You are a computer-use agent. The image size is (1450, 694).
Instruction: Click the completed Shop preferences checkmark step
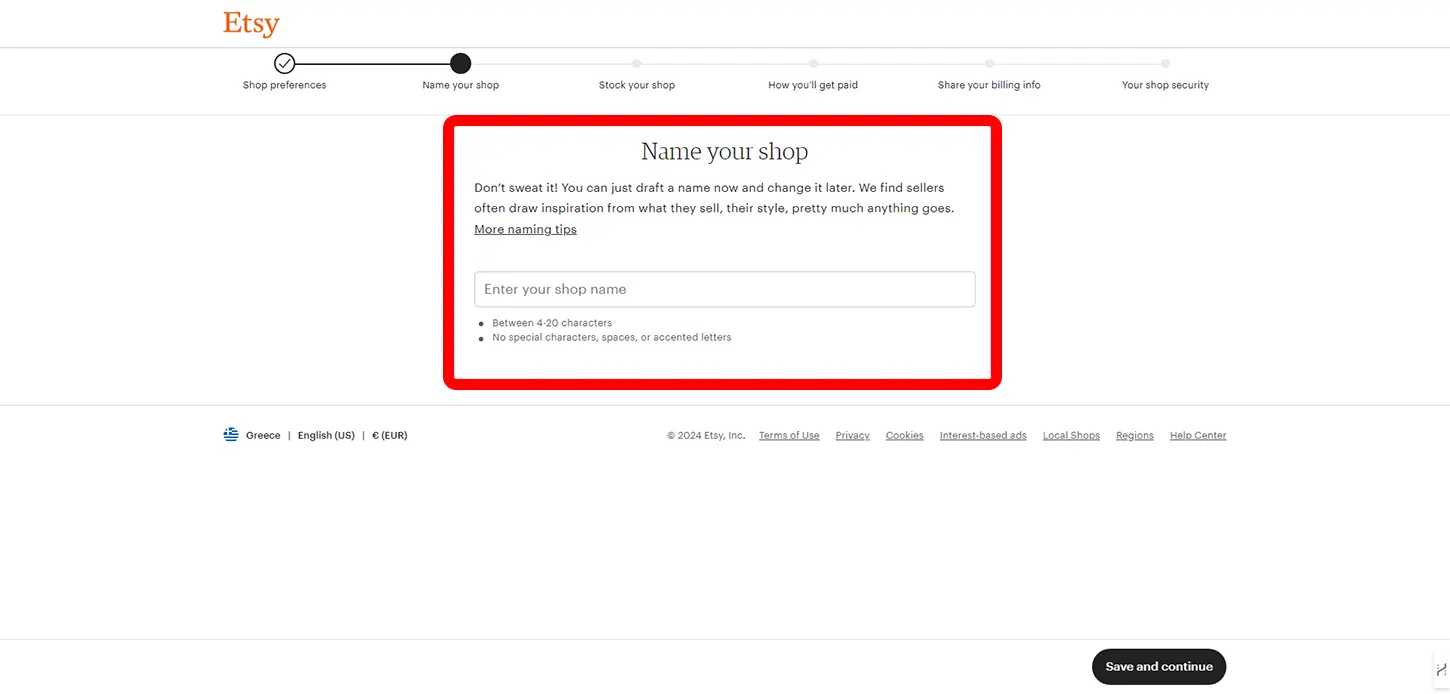pyautogui.click(x=285, y=64)
